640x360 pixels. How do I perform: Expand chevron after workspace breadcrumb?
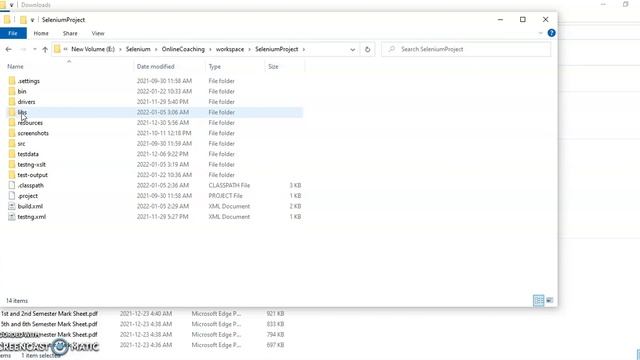[249, 49]
